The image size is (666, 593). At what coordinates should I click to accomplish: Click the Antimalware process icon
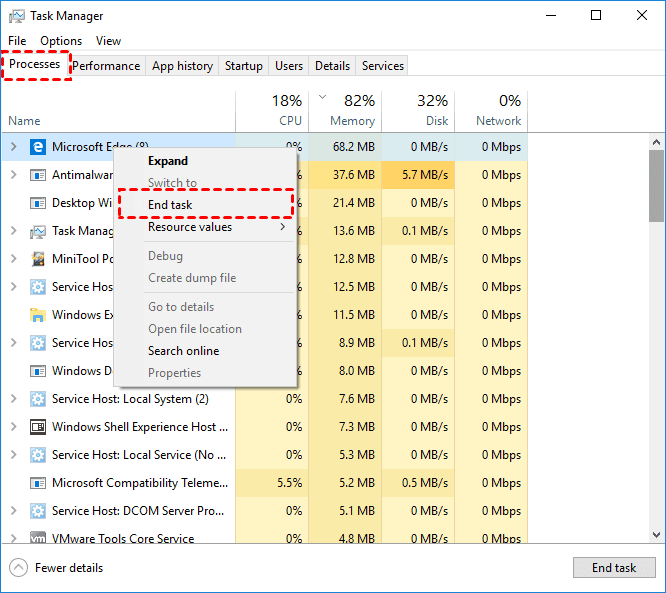point(38,175)
